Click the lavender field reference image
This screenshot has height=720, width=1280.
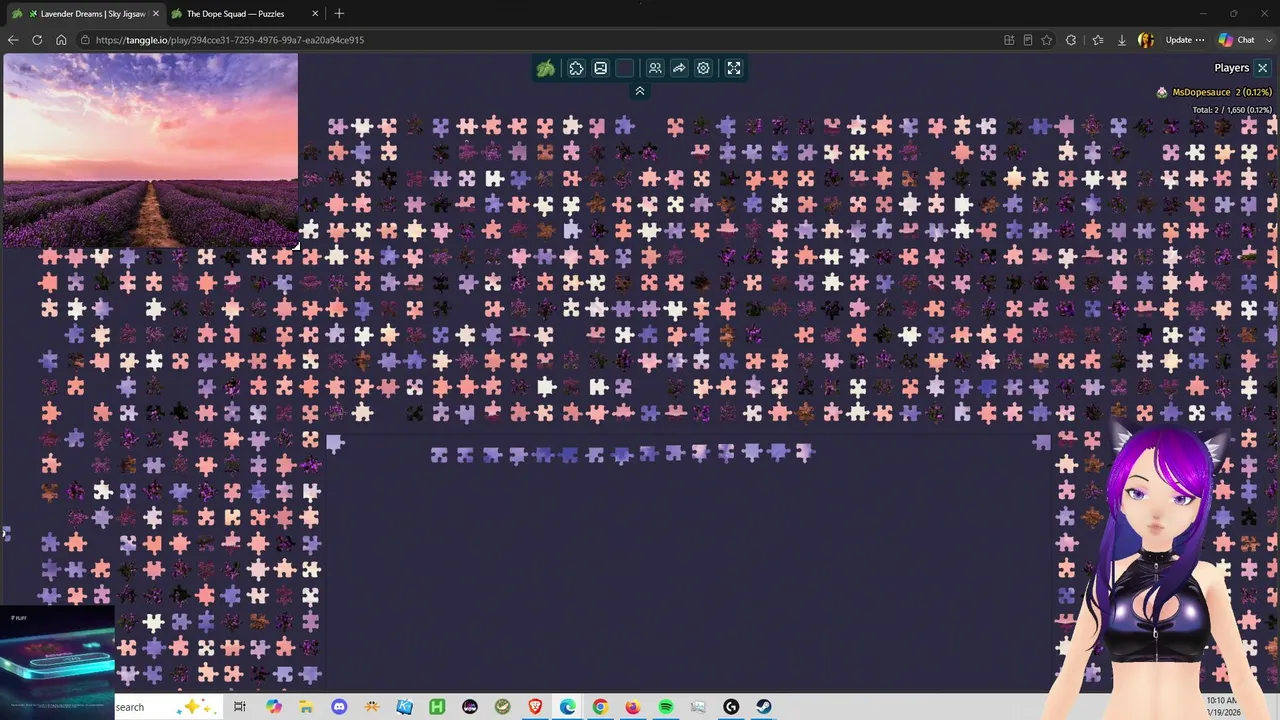(150, 150)
